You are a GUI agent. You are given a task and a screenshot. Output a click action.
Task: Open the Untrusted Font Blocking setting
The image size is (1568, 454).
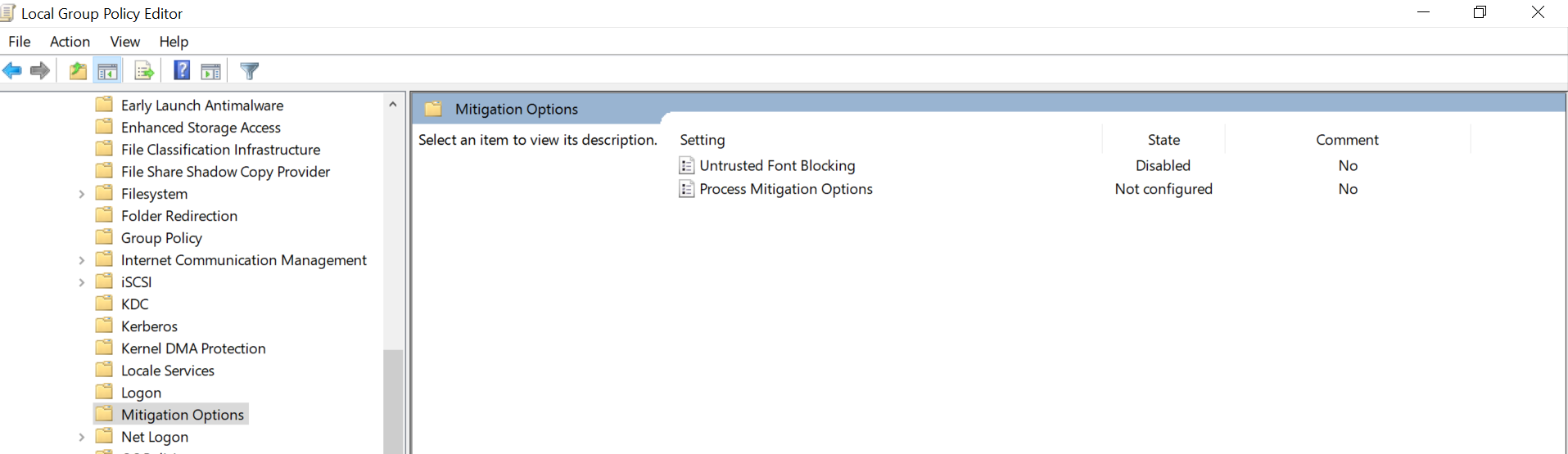pyautogui.click(x=776, y=166)
